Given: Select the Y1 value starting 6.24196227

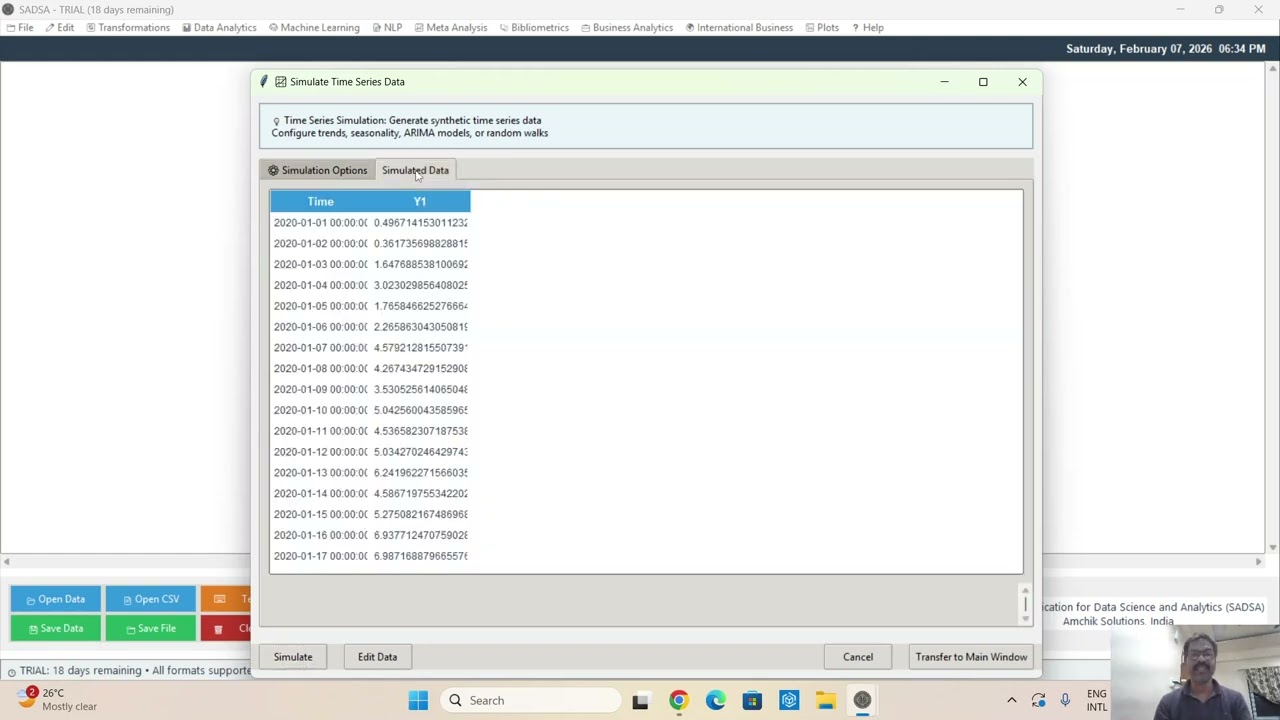Looking at the screenshot, I should pos(420,473).
